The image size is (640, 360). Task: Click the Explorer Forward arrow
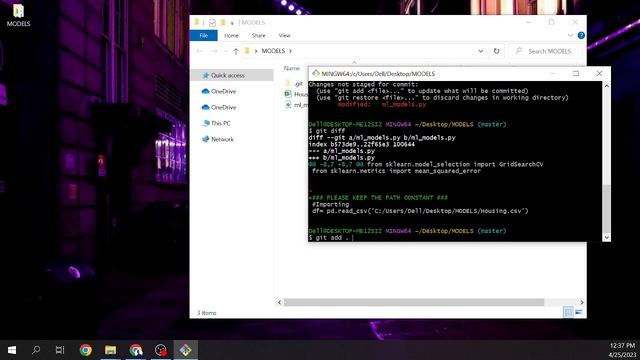pyautogui.click(x=214, y=51)
